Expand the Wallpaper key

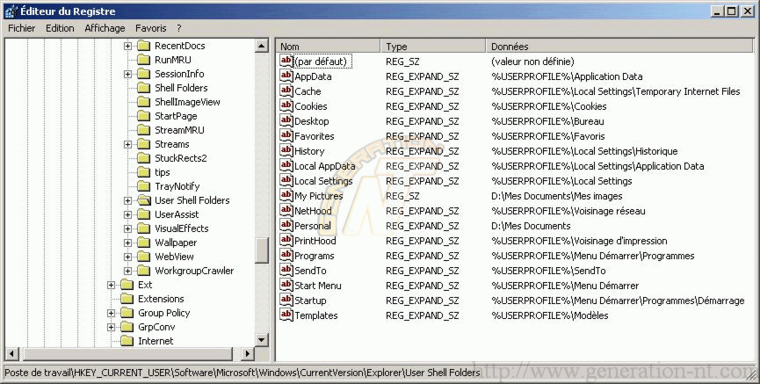[127, 243]
